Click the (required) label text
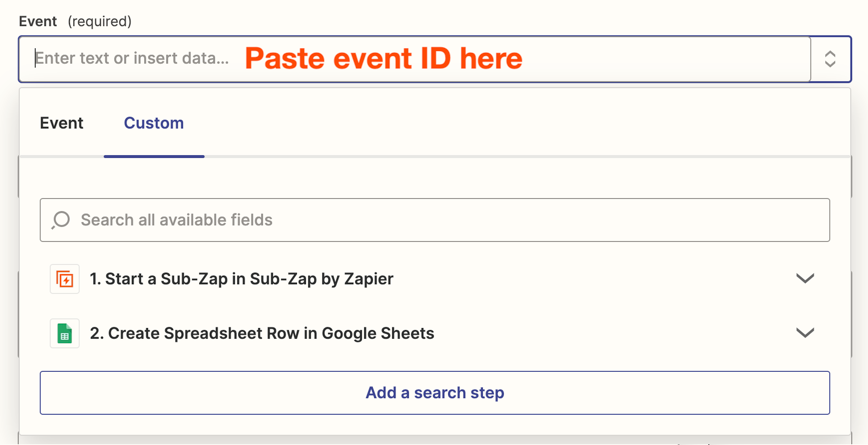The image size is (868, 445). pos(100,22)
